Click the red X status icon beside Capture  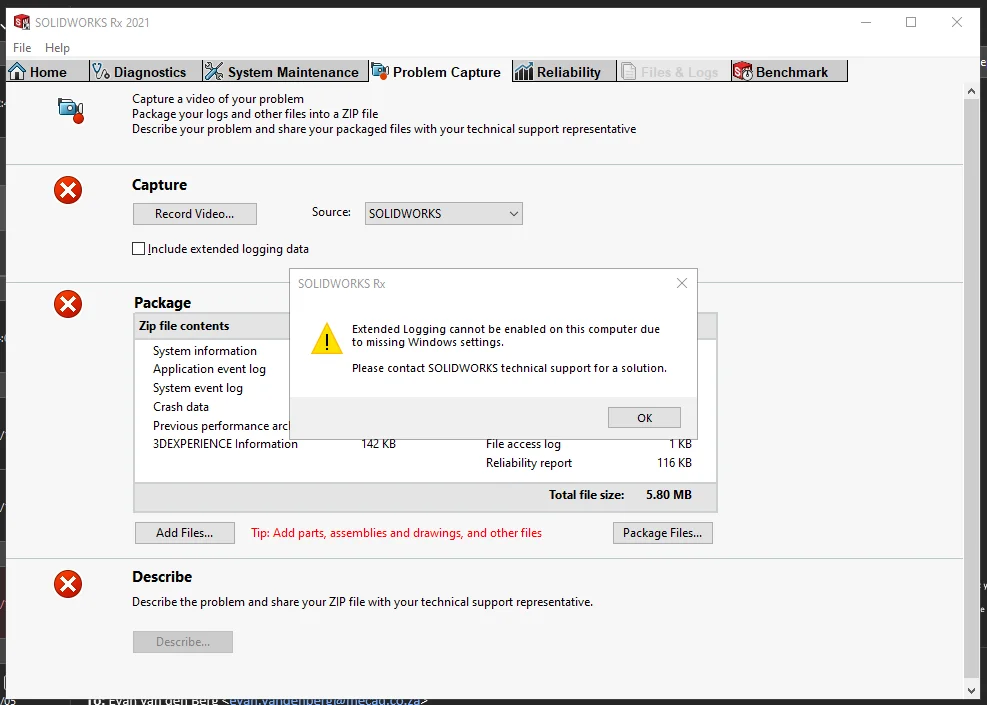tap(68, 190)
